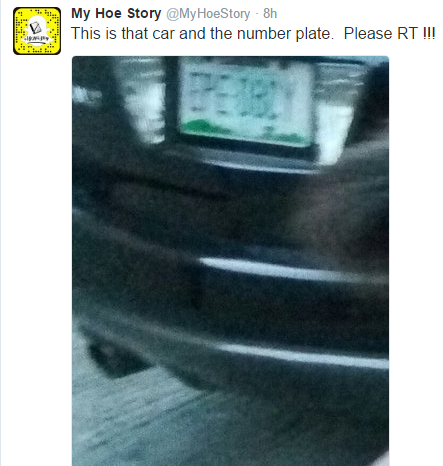This screenshot has width=443, height=466.
Task: Visit the @MyHoeStory handle link
Action: pyautogui.click(x=208, y=14)
